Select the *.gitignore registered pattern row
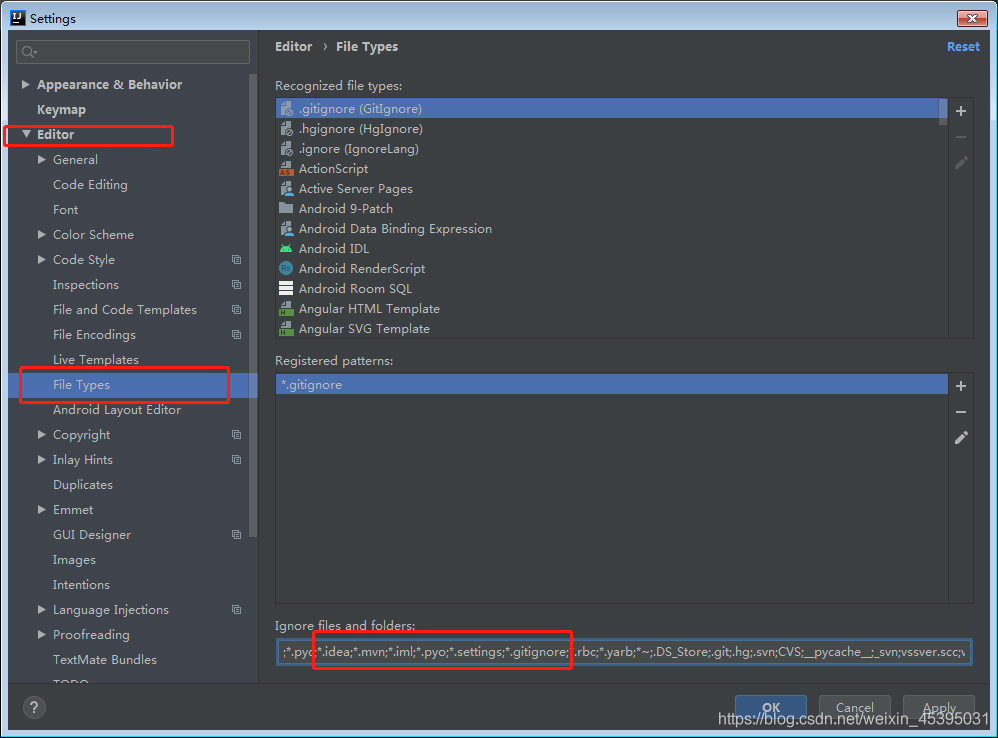The image size is (998, 738). 612,384
